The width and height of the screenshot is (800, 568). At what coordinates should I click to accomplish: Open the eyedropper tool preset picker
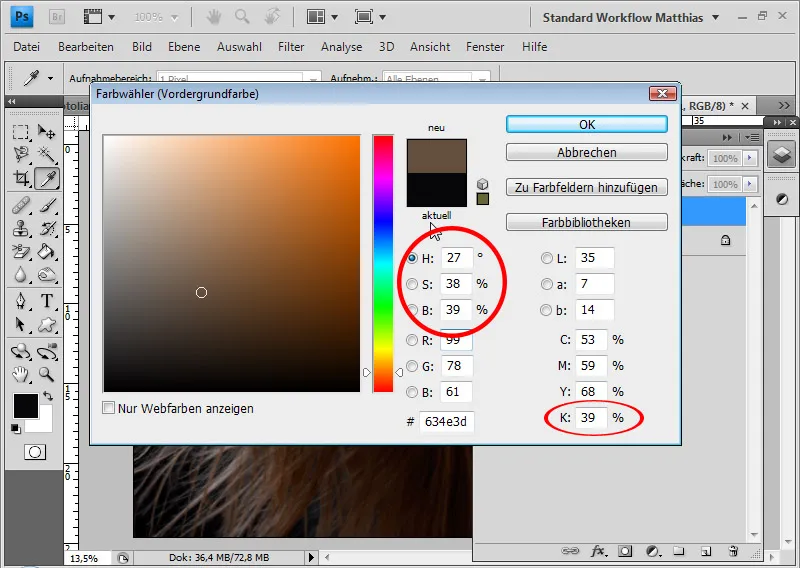point(50,79)
